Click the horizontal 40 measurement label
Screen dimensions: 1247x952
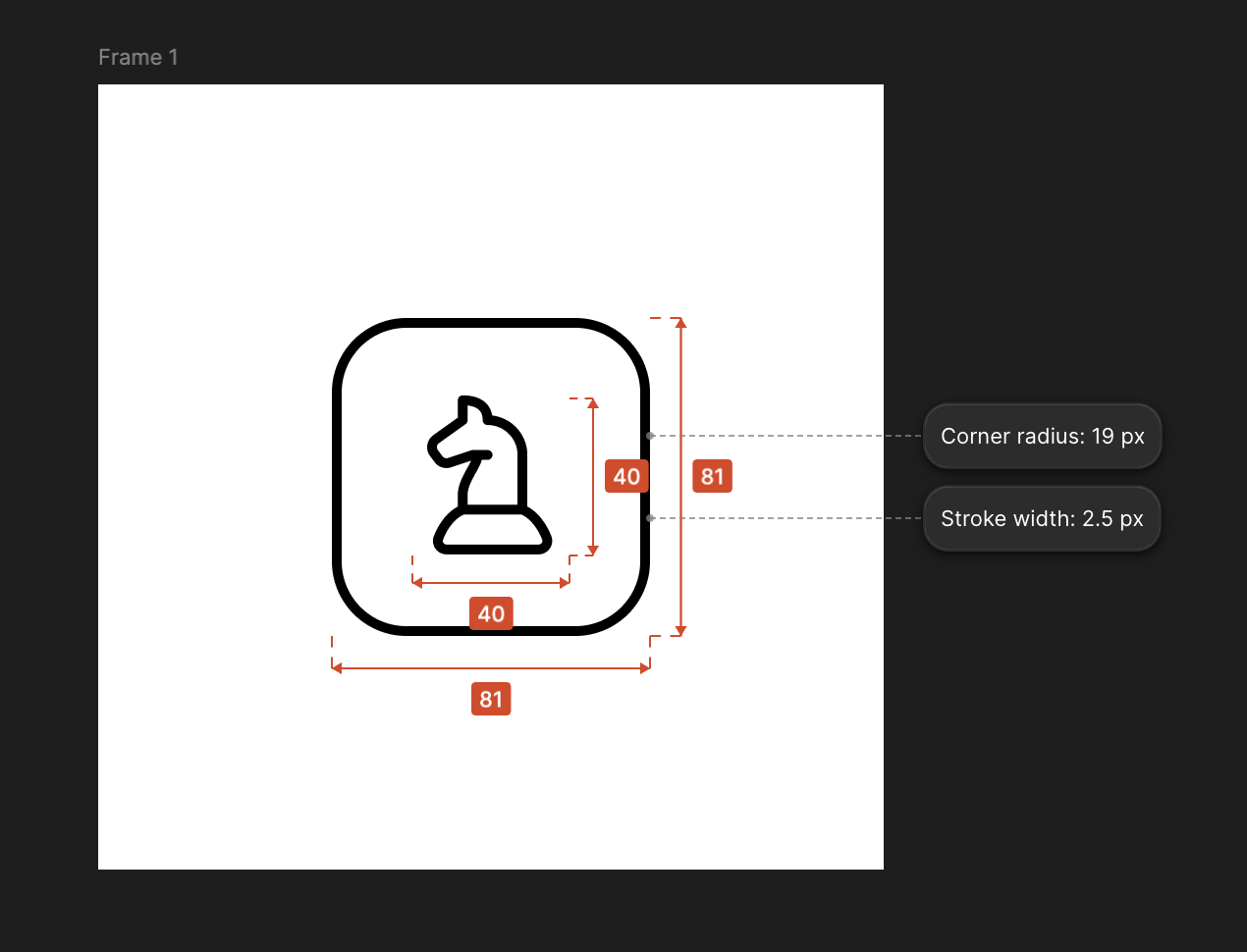pyautogui.click(x=491, y=614)
